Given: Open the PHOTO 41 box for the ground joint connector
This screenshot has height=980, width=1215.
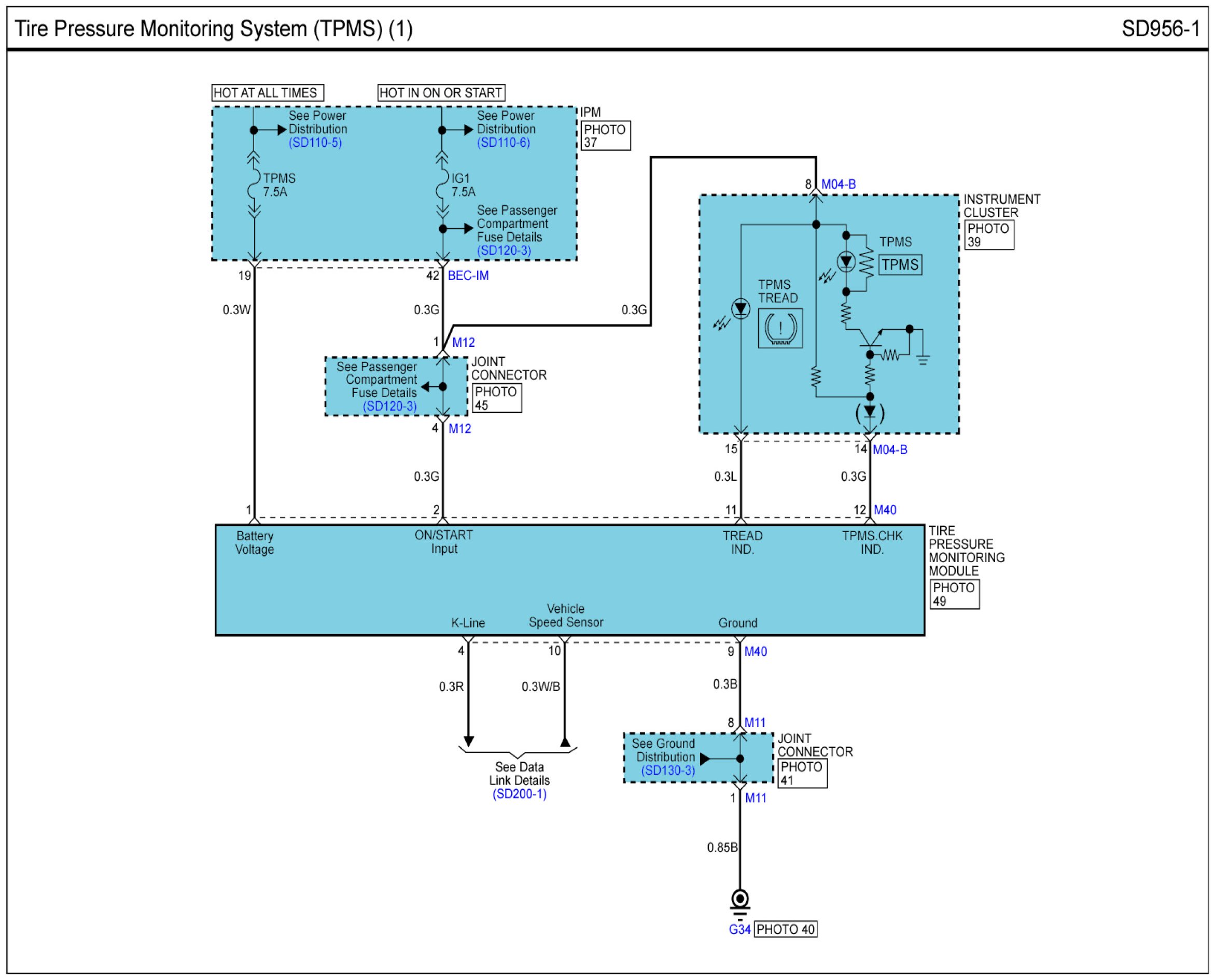Looking at the screenshot, I should [x=803, y=774].
